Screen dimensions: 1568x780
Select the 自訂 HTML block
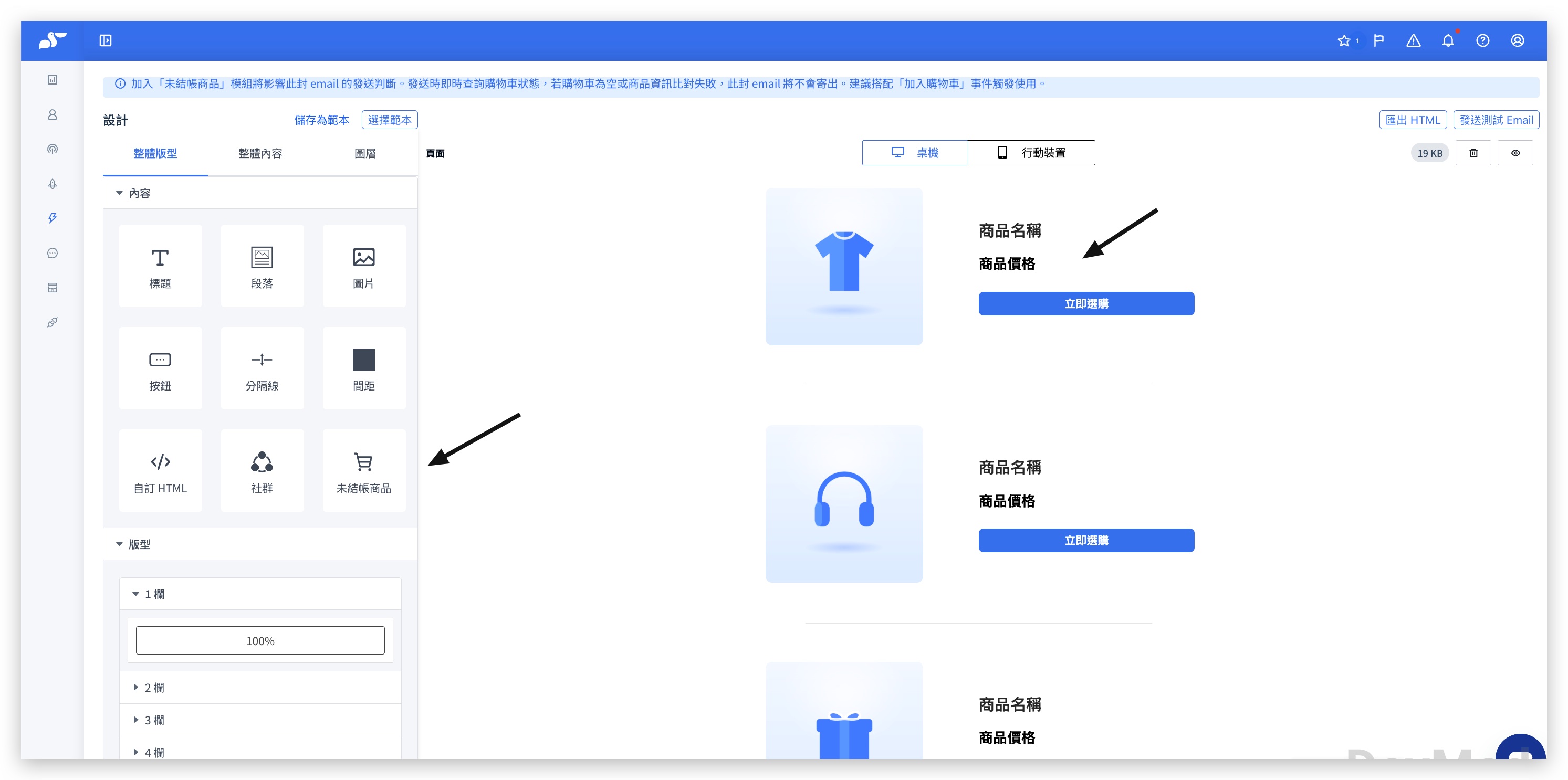pyautogui.click(x=160, y=470)
